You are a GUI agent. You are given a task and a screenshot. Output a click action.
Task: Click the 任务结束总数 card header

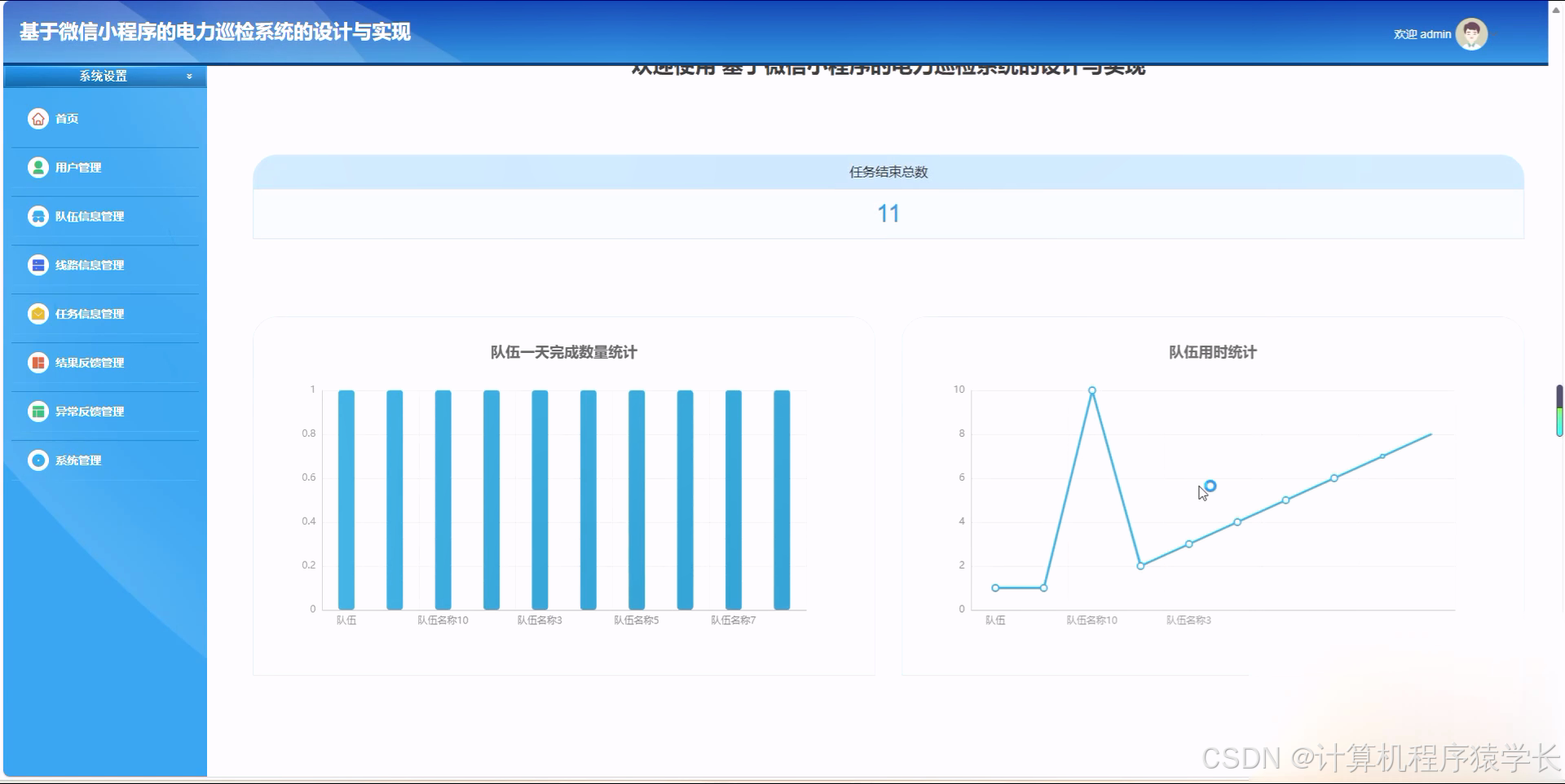point(888,172)
